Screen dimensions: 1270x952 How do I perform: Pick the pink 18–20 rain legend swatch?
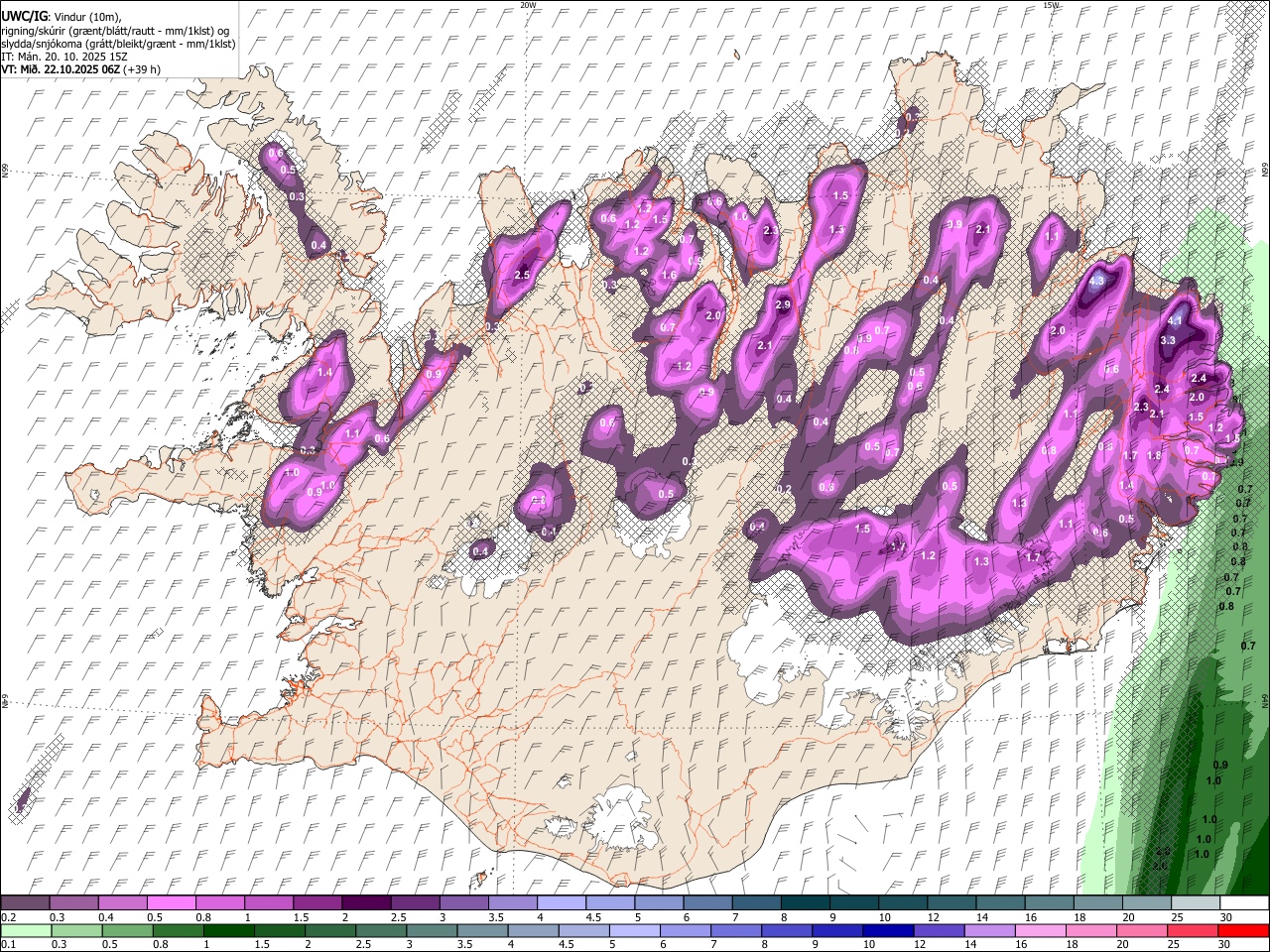point(1091,930)
